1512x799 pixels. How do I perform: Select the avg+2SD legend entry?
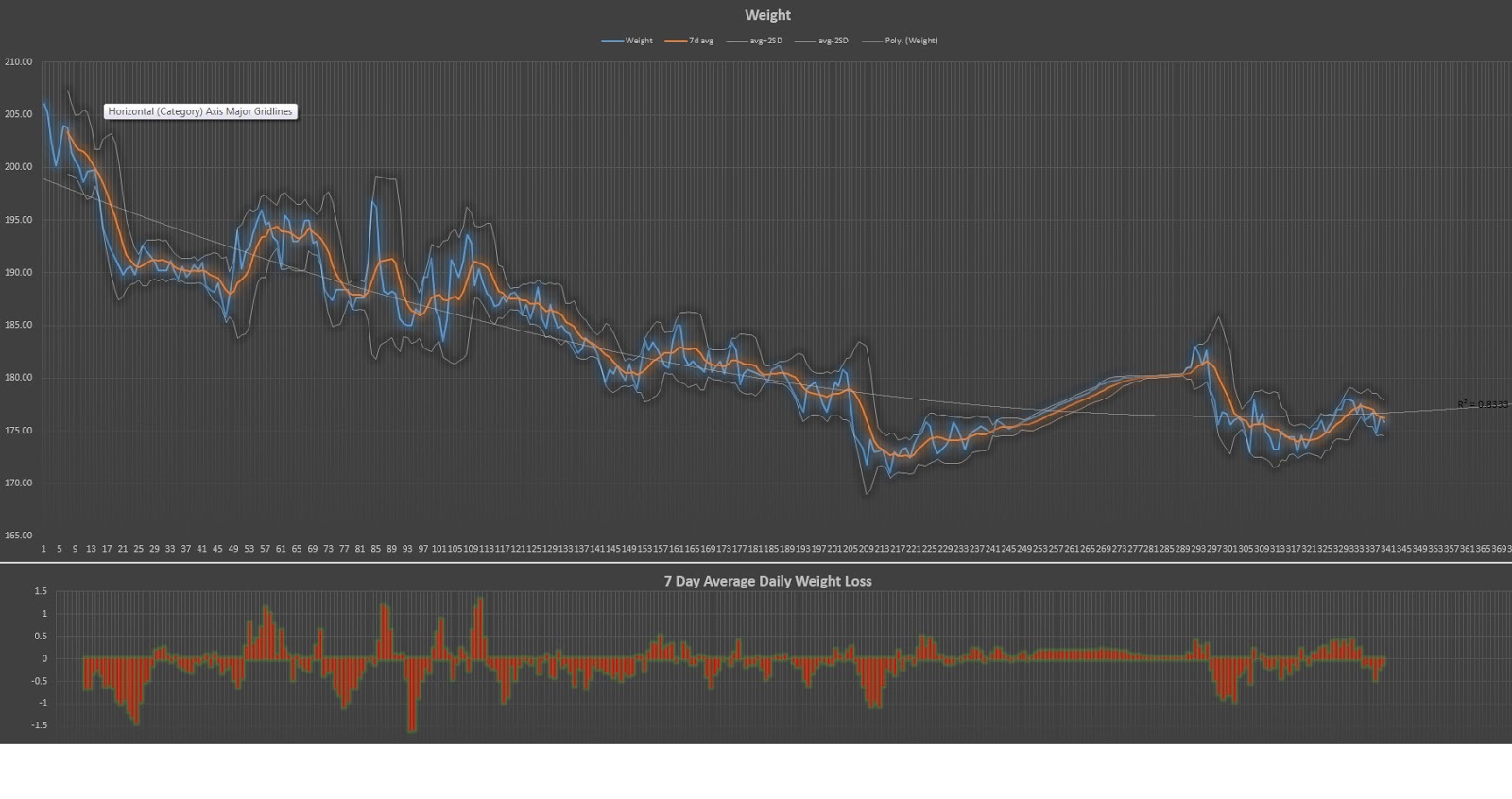click(753, 41)
